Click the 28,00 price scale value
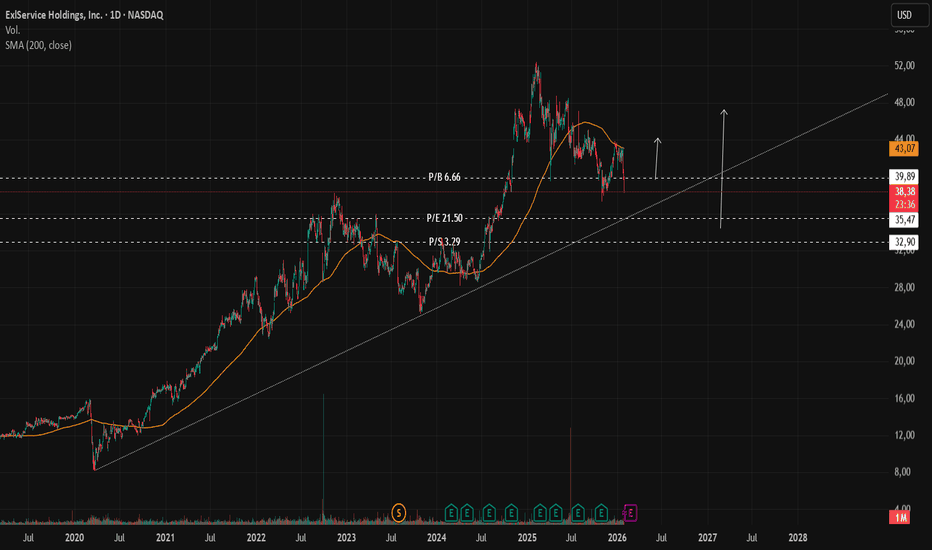This screenshot has height=550, width=932. pyautogui.click(x=904, y=287)
